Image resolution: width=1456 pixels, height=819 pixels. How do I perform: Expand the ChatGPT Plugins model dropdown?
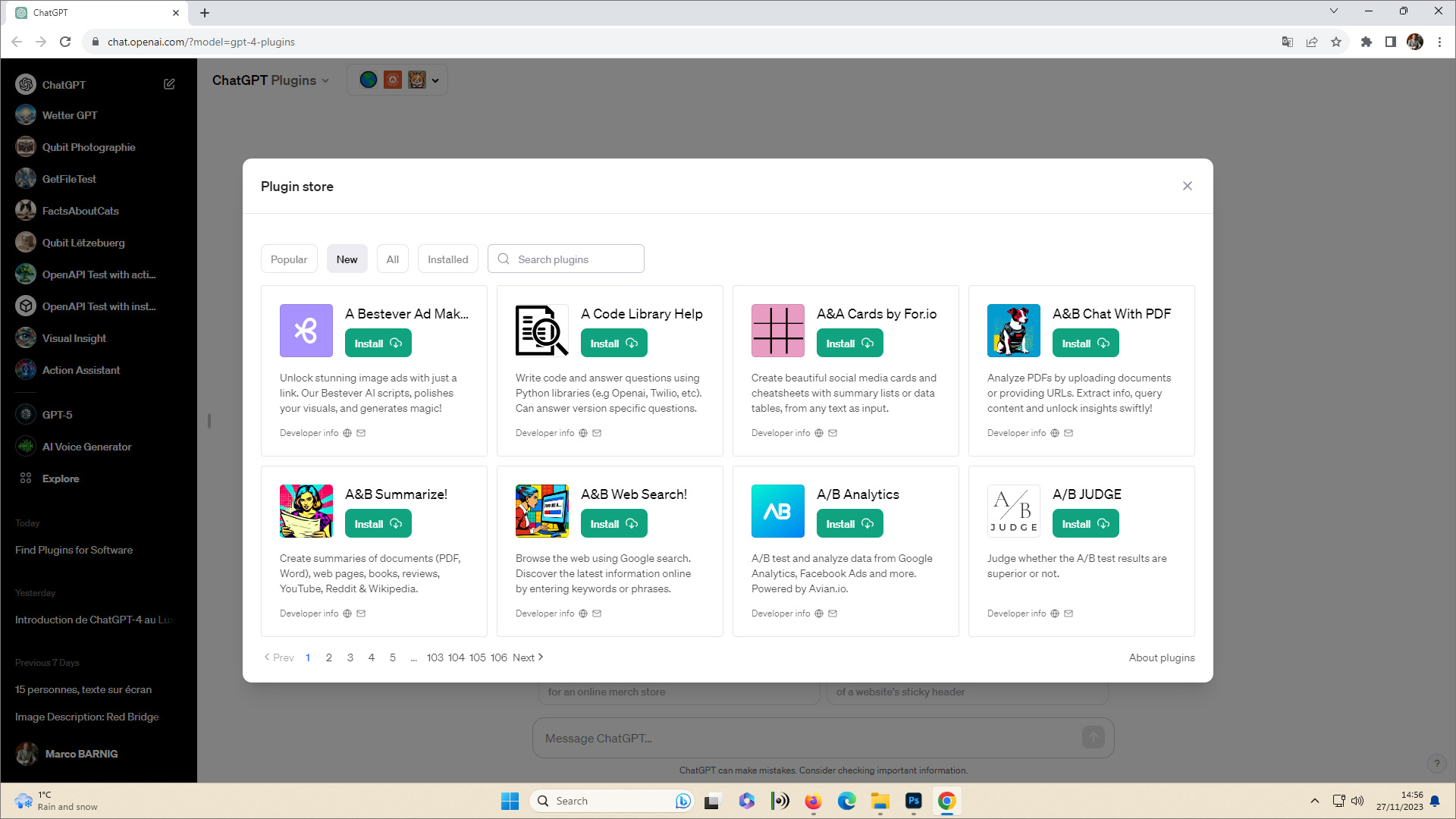point(271,80)
